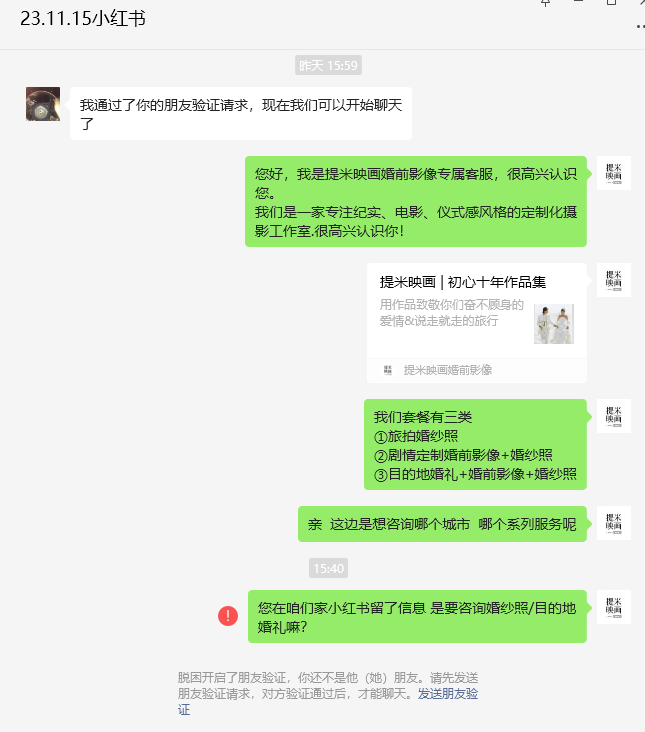645x732 pixels.
Task: Click the pin-on-top pushpin icon
Action: click(x=545, y=3)
